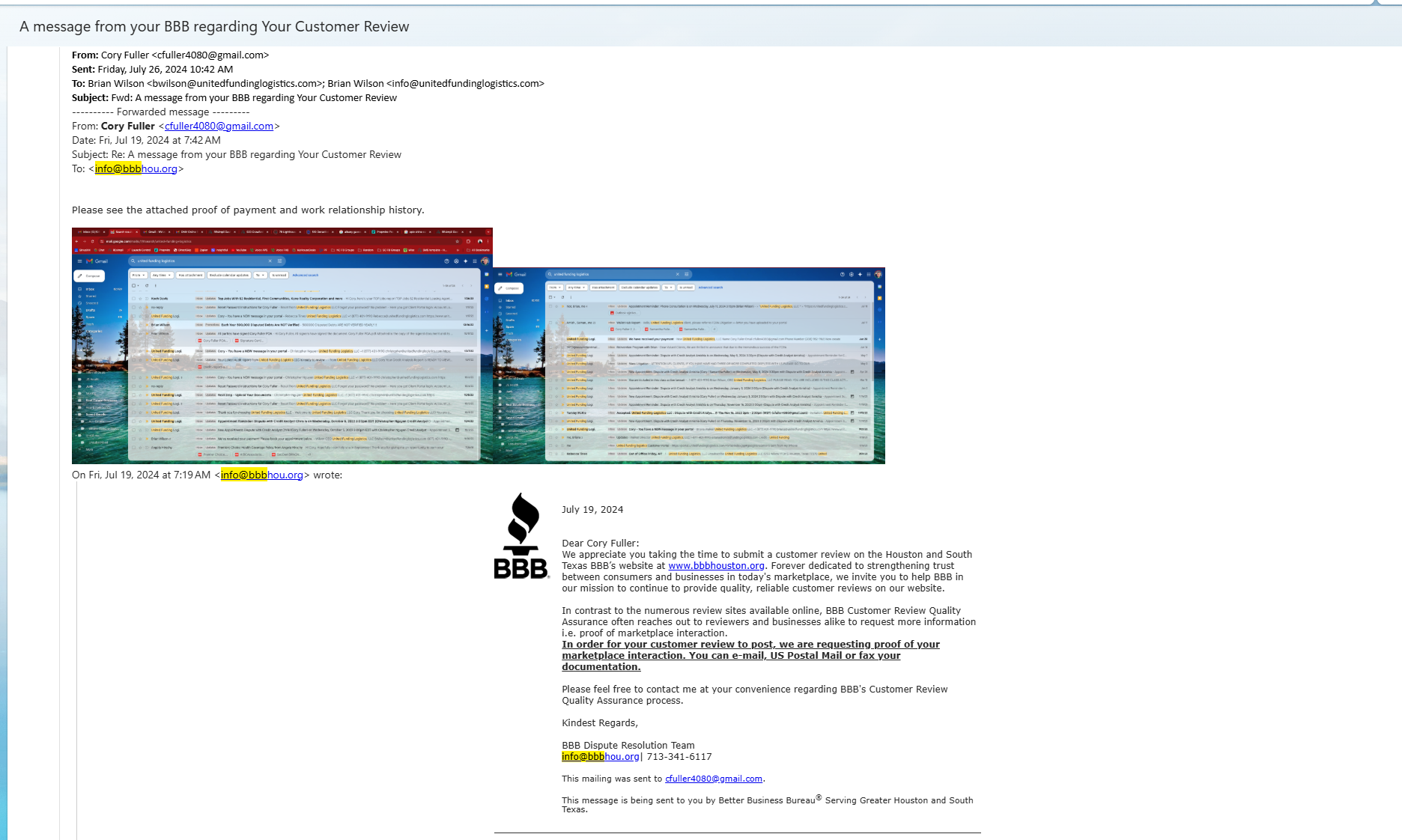Click 'BBB Dispute Resolution Team' signature
The image size is (1402, 840).
pyautogui.click(x=628, y=746)
